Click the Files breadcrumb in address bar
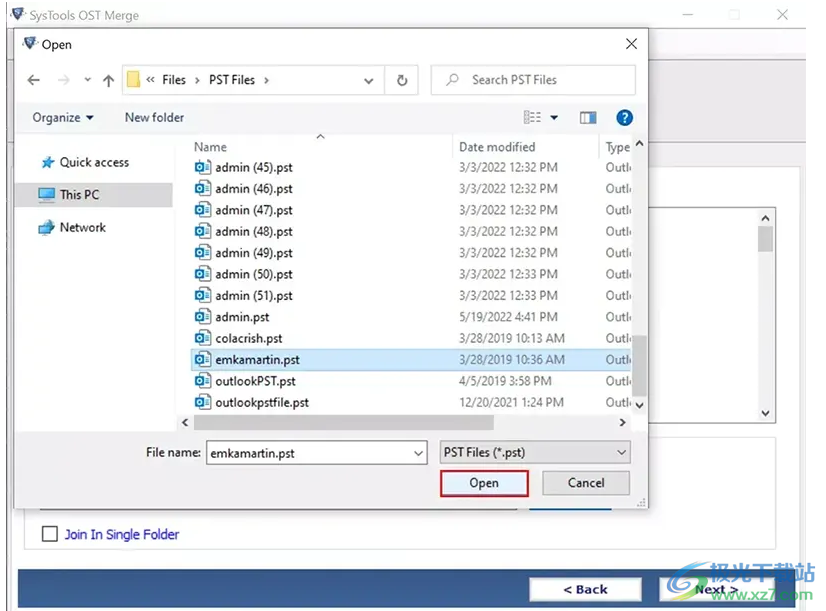The width and height of the screenshot is (826, 611). pos(174,80)
